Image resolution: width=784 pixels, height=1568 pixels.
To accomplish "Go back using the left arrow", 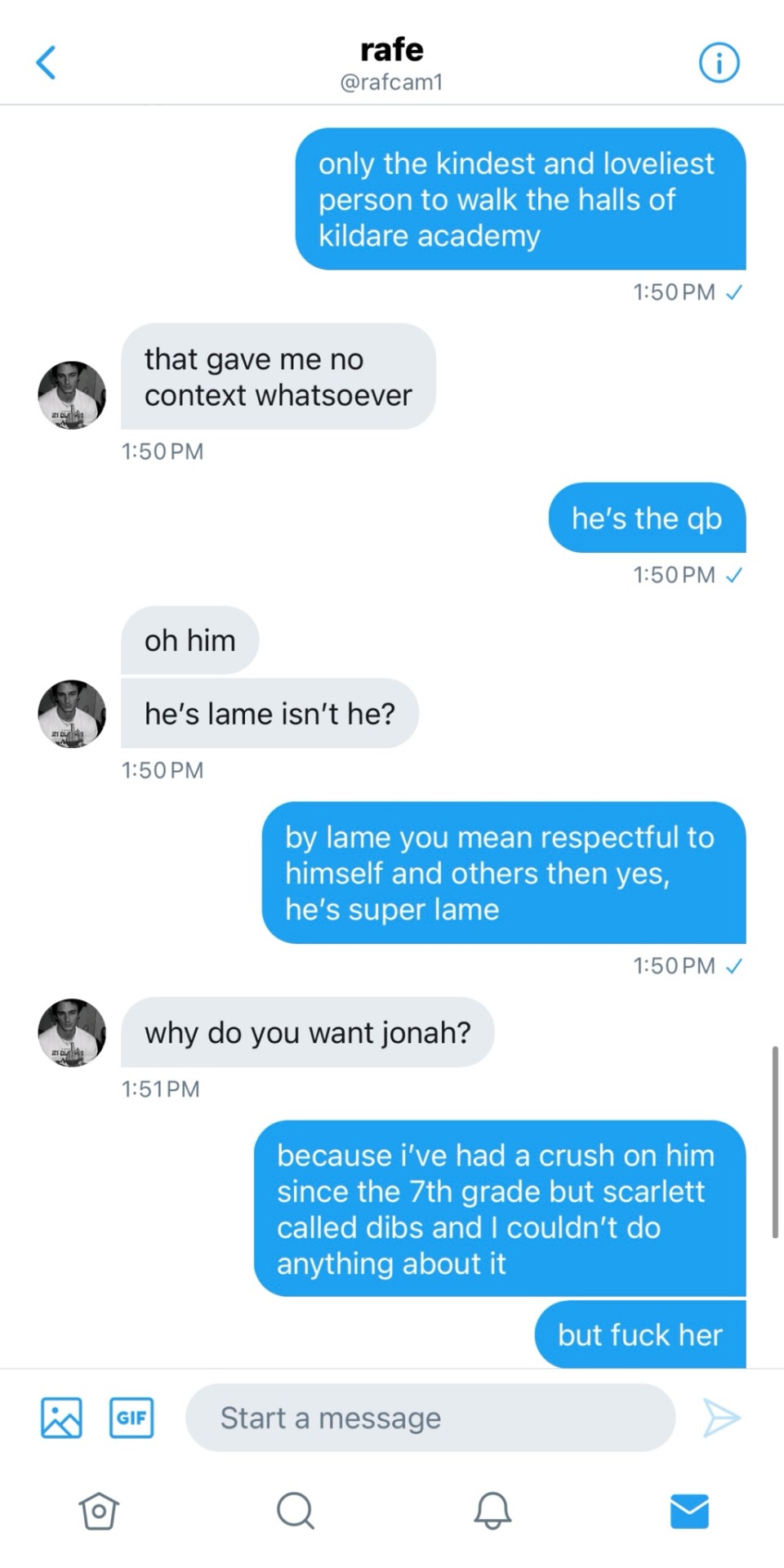I will [x=47, y=63].
